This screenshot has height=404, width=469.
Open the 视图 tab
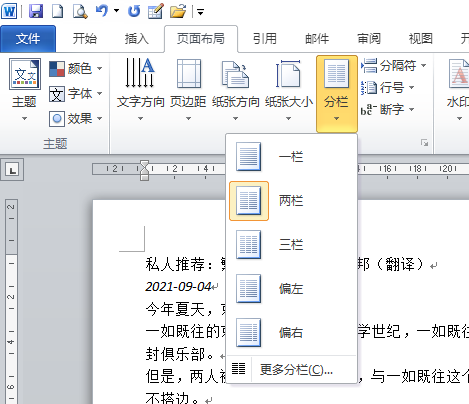click(421, 39)
